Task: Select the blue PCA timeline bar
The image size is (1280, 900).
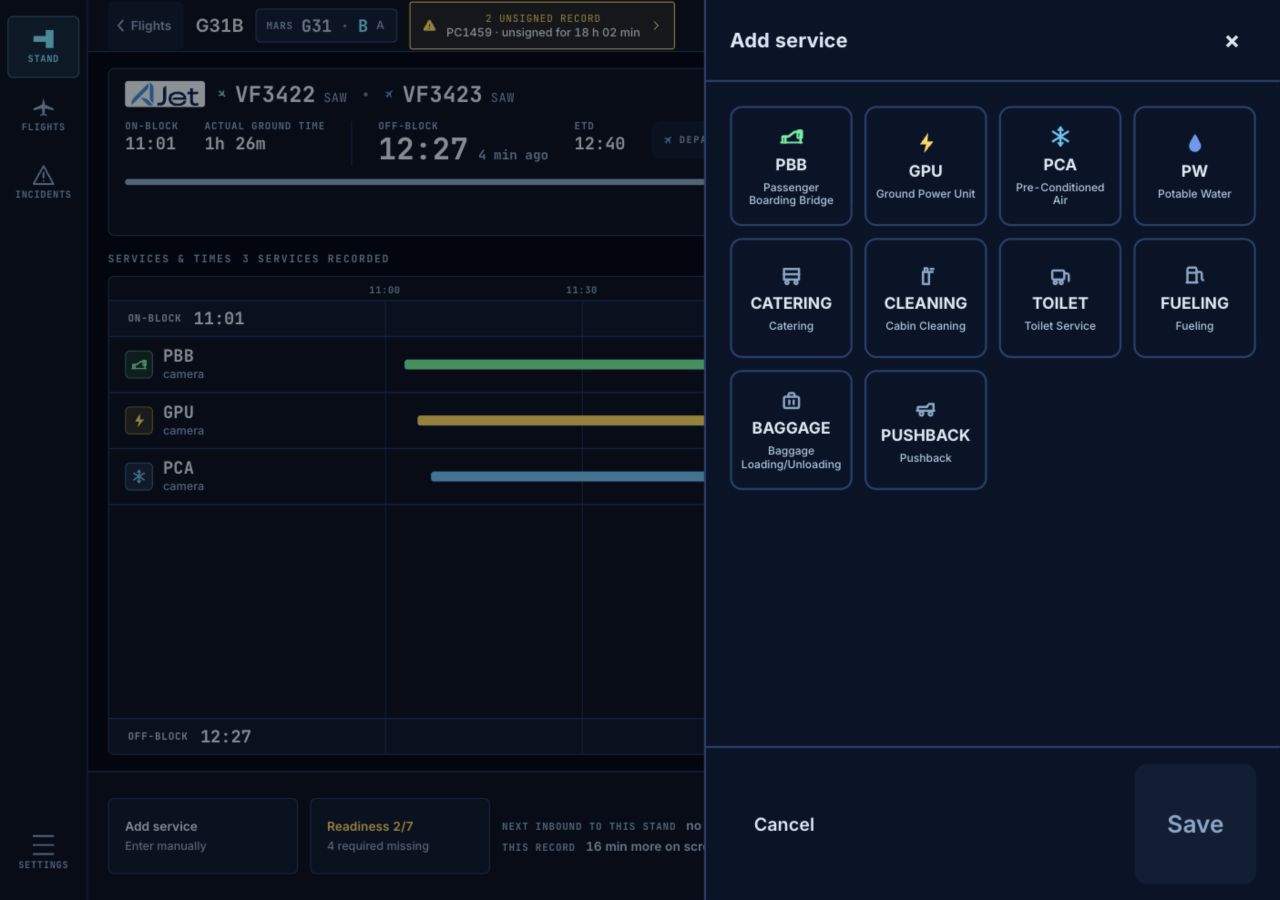Action: click(x=568, y=476)
